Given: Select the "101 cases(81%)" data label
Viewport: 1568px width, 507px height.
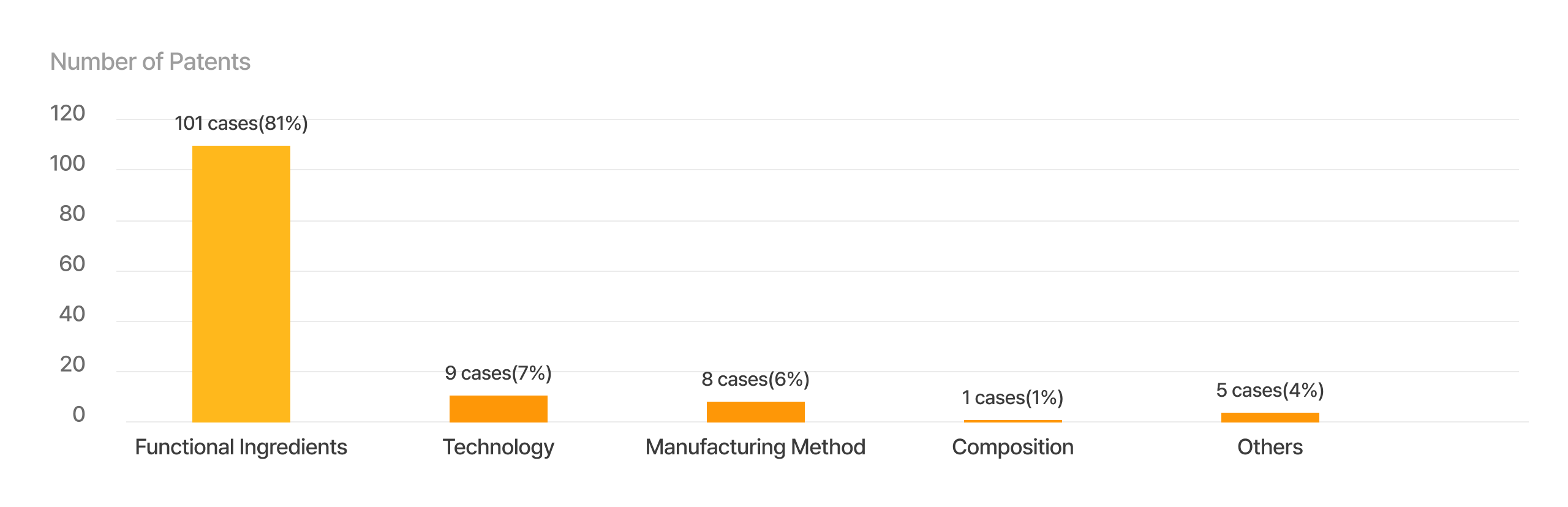Looking at the screenshot, I should 241,124.
